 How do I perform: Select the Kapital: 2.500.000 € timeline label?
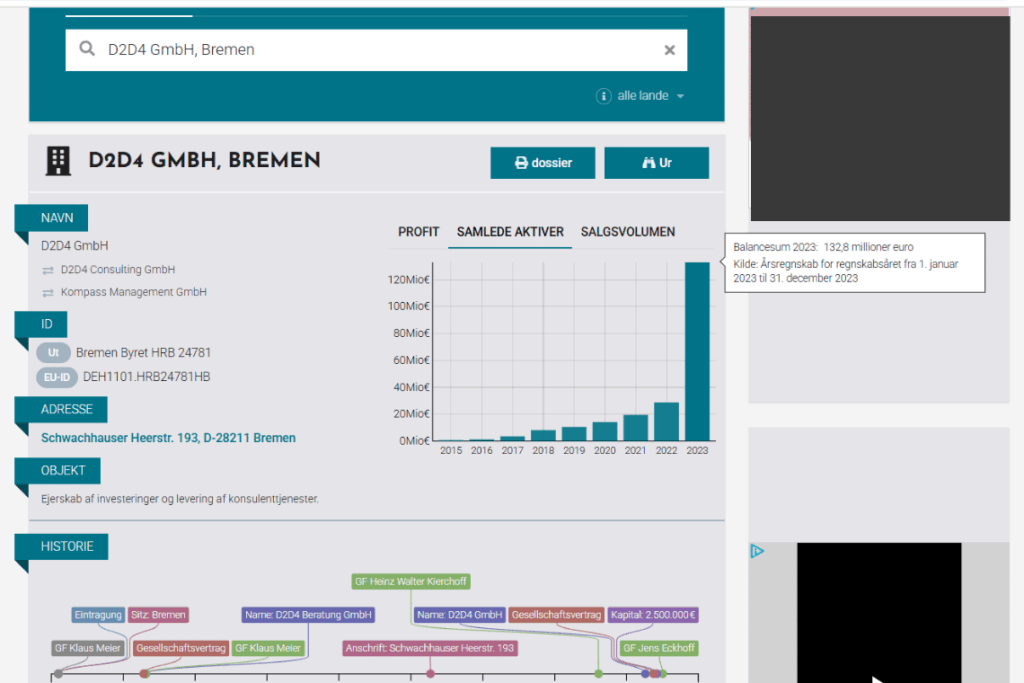coord(654,615)
